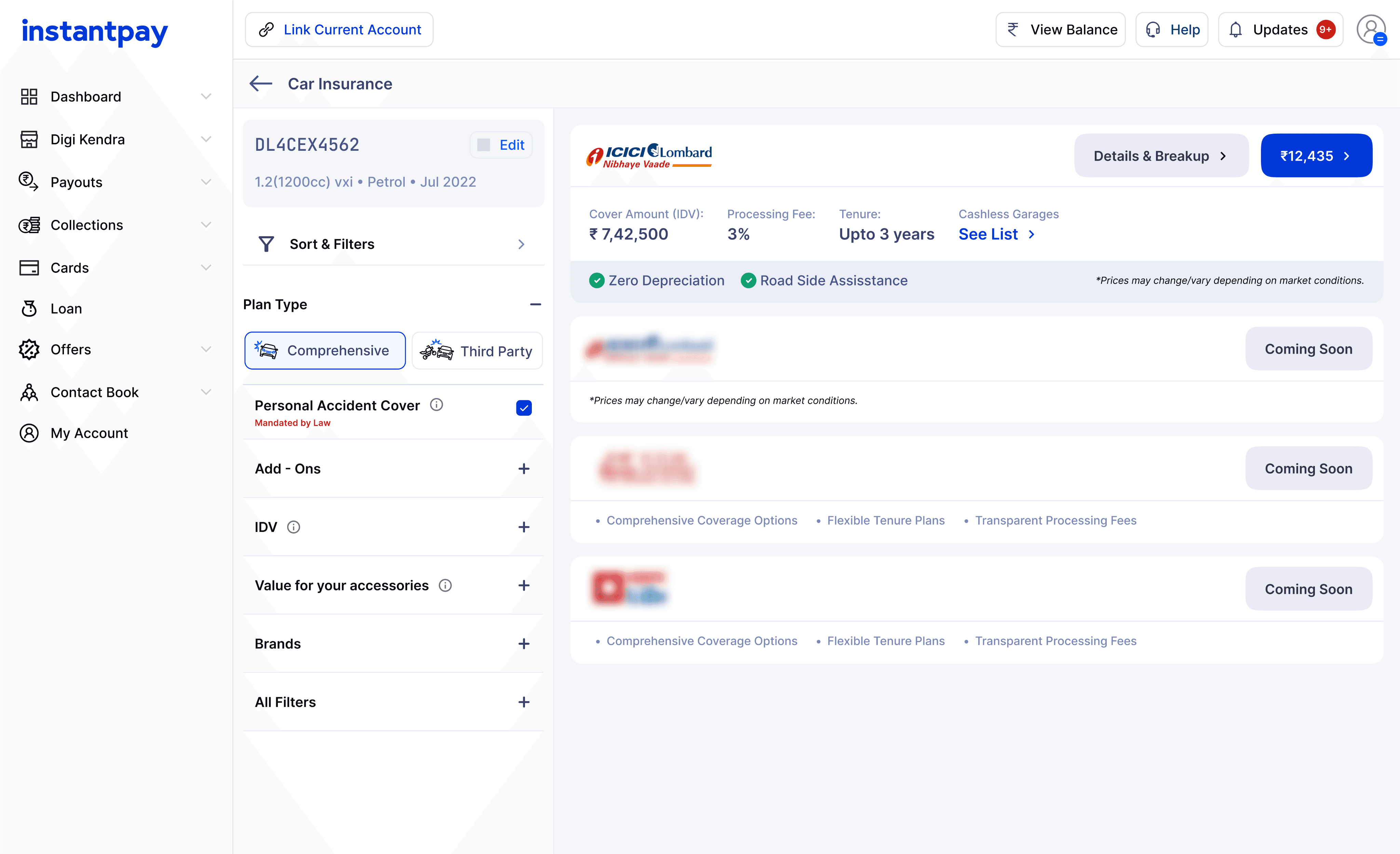Uncheck the Personal Accident Cover checkbox

click(x=523, y=408)
